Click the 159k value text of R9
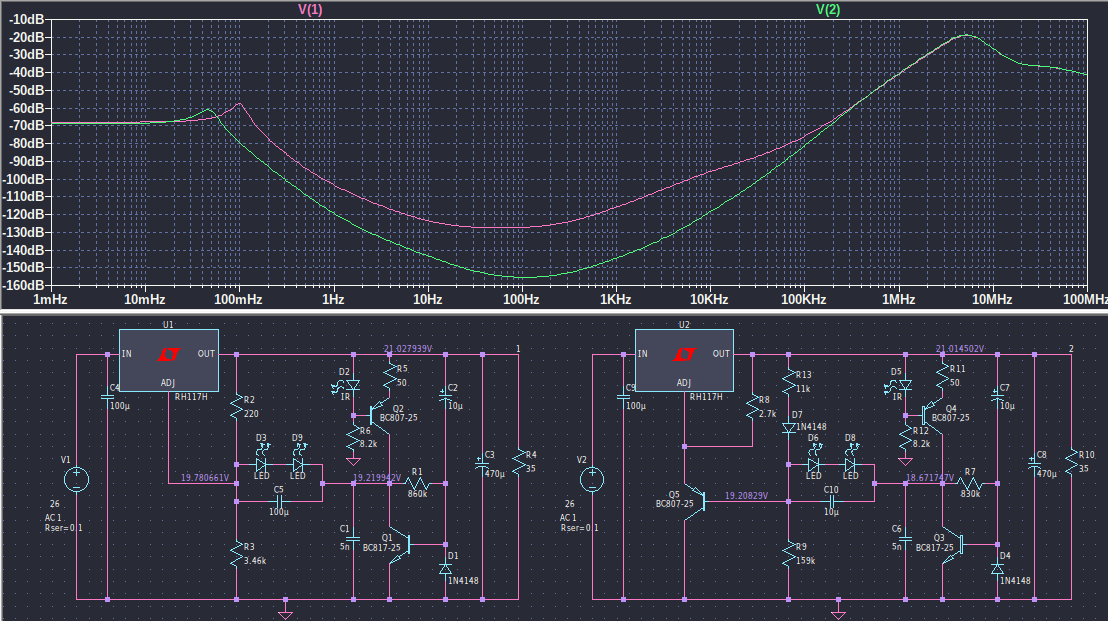1108x621 pixels. click(806, 561)
